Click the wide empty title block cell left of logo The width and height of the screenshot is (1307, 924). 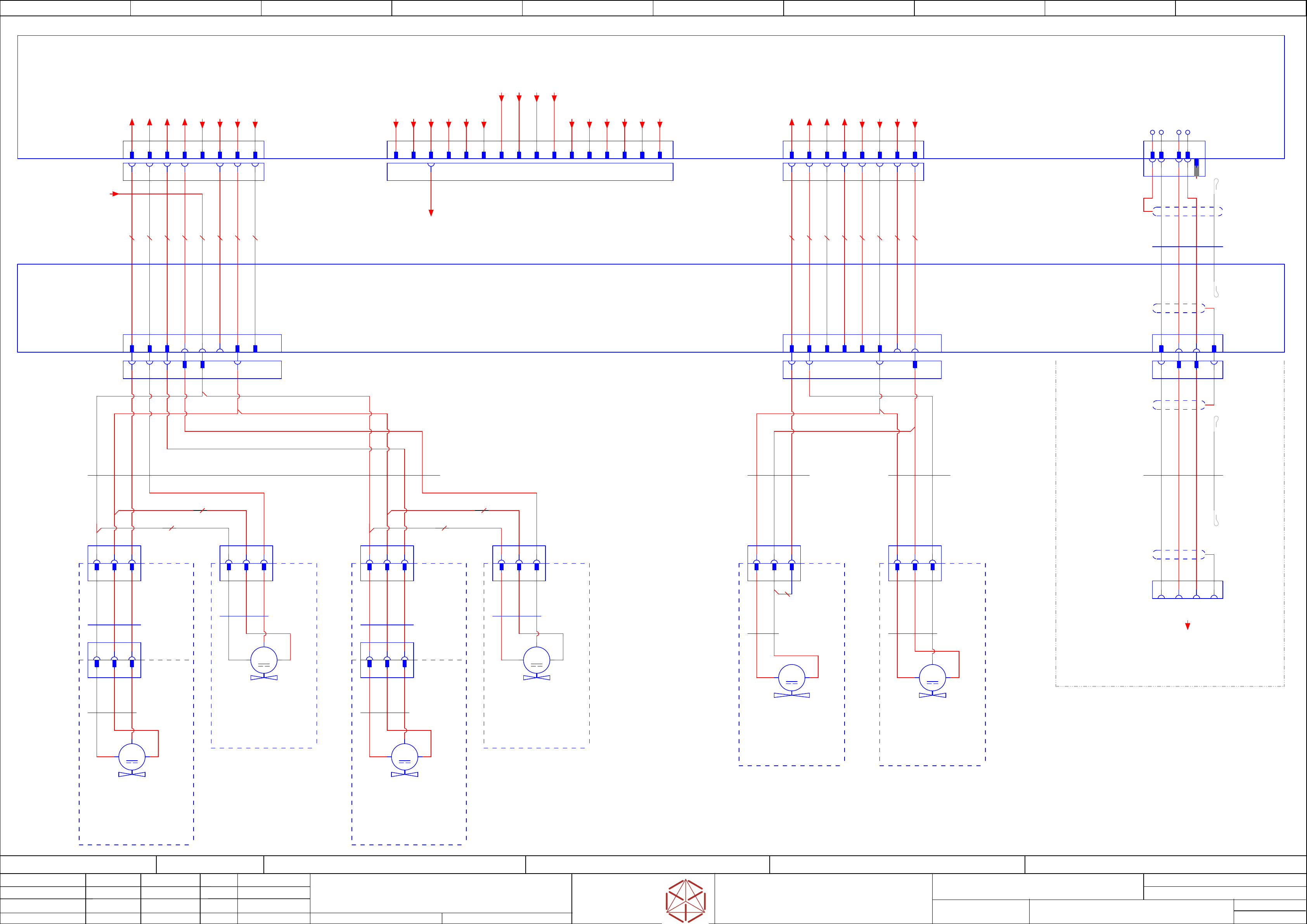(441, 893)
